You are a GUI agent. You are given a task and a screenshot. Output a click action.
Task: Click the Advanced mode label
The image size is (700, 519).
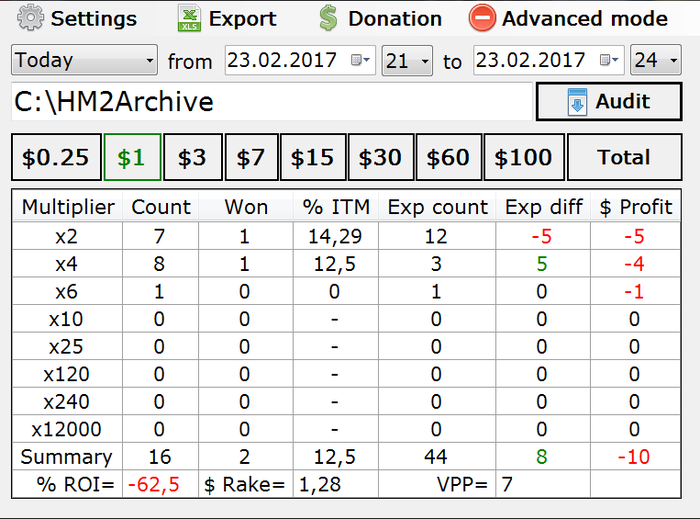point(585,19)
